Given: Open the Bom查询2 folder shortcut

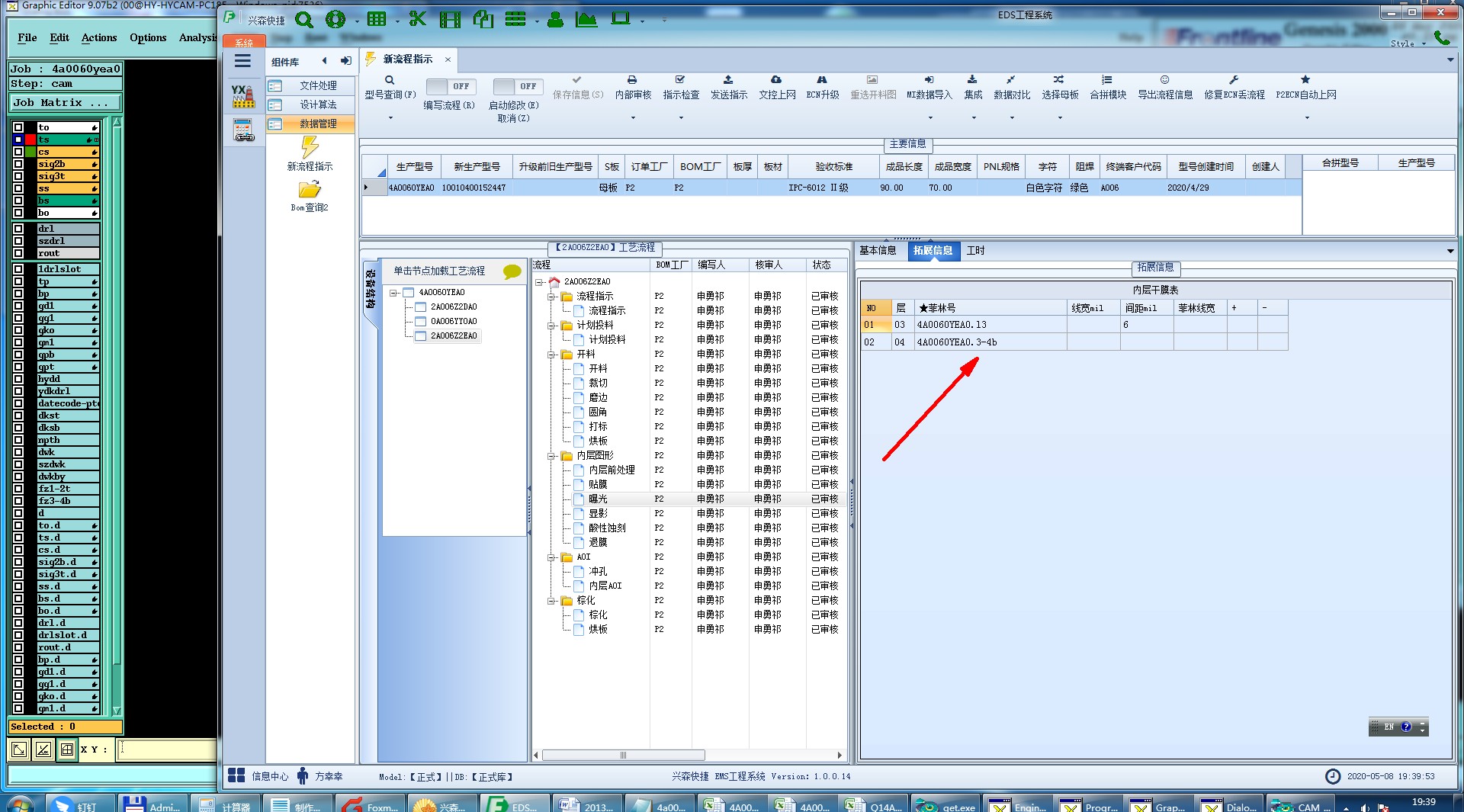Looking at the screenshot, I should coord(310,196).
